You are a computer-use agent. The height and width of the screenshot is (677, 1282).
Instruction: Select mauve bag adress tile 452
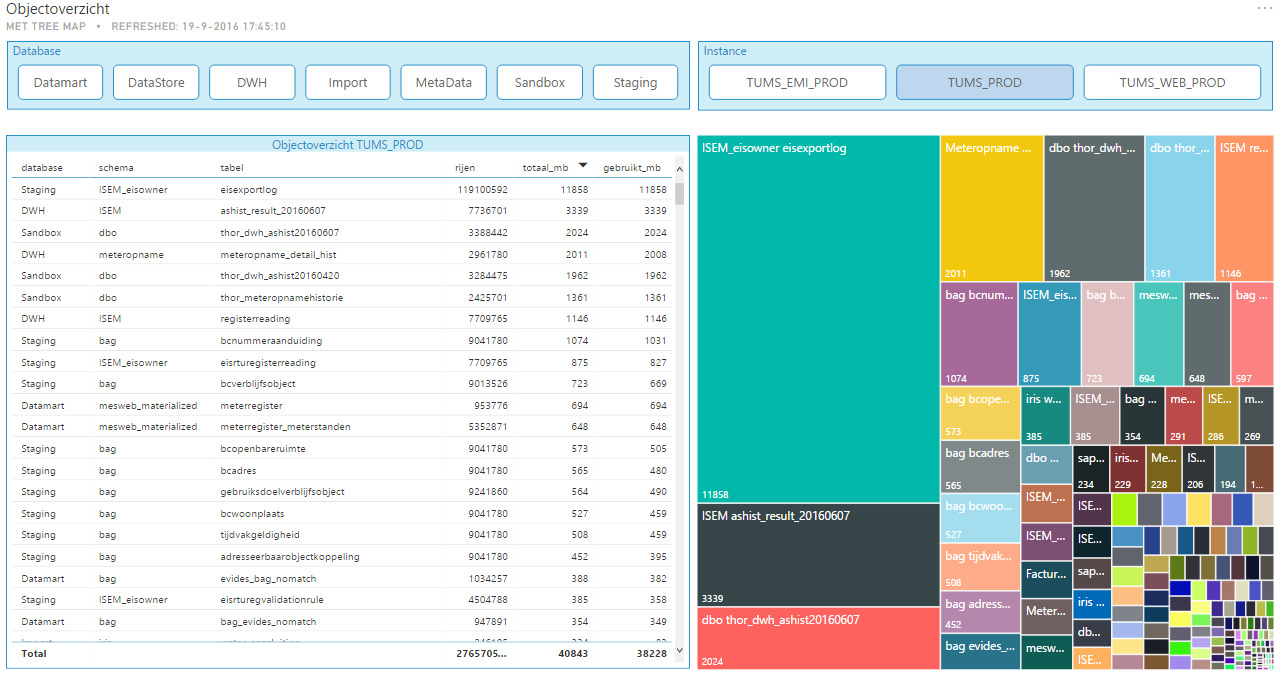[x=981, y=611]
